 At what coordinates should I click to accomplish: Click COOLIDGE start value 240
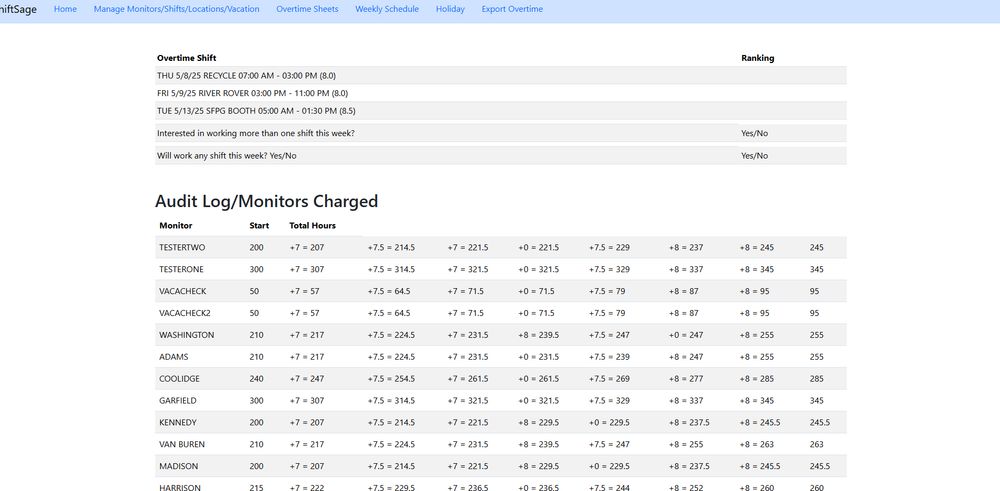click(256, 379)
